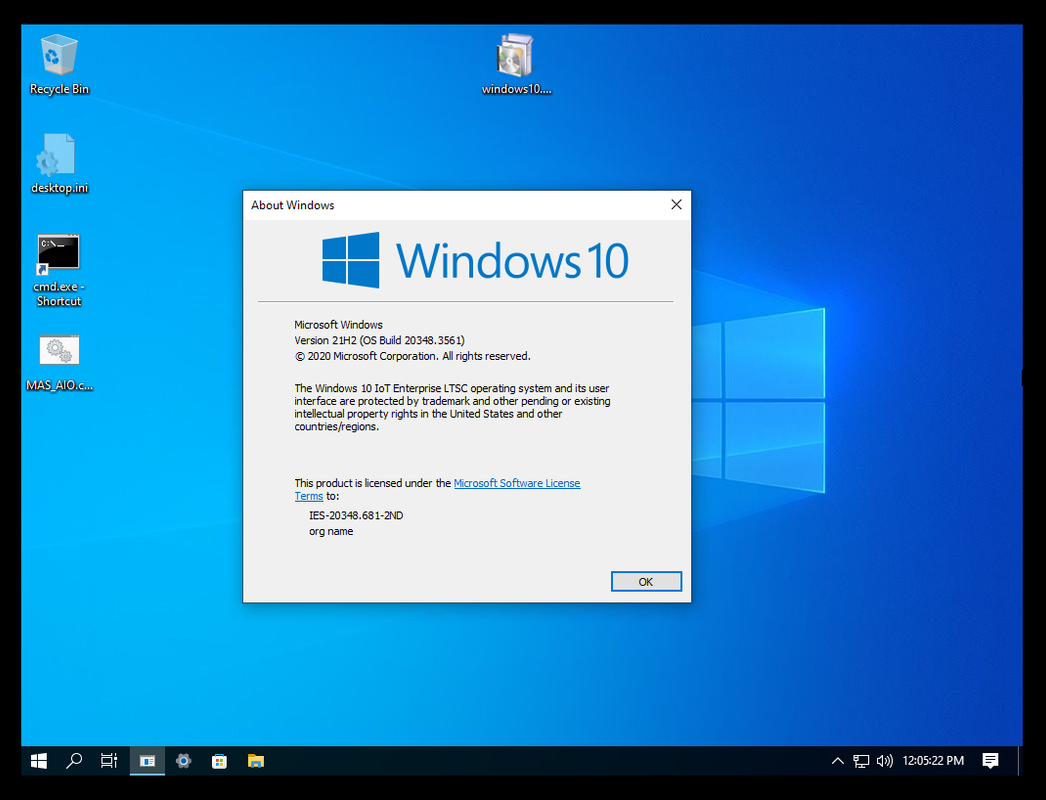Click the Terms link text
Viewport: 1046px width, 800px height.
coord(309,496)
